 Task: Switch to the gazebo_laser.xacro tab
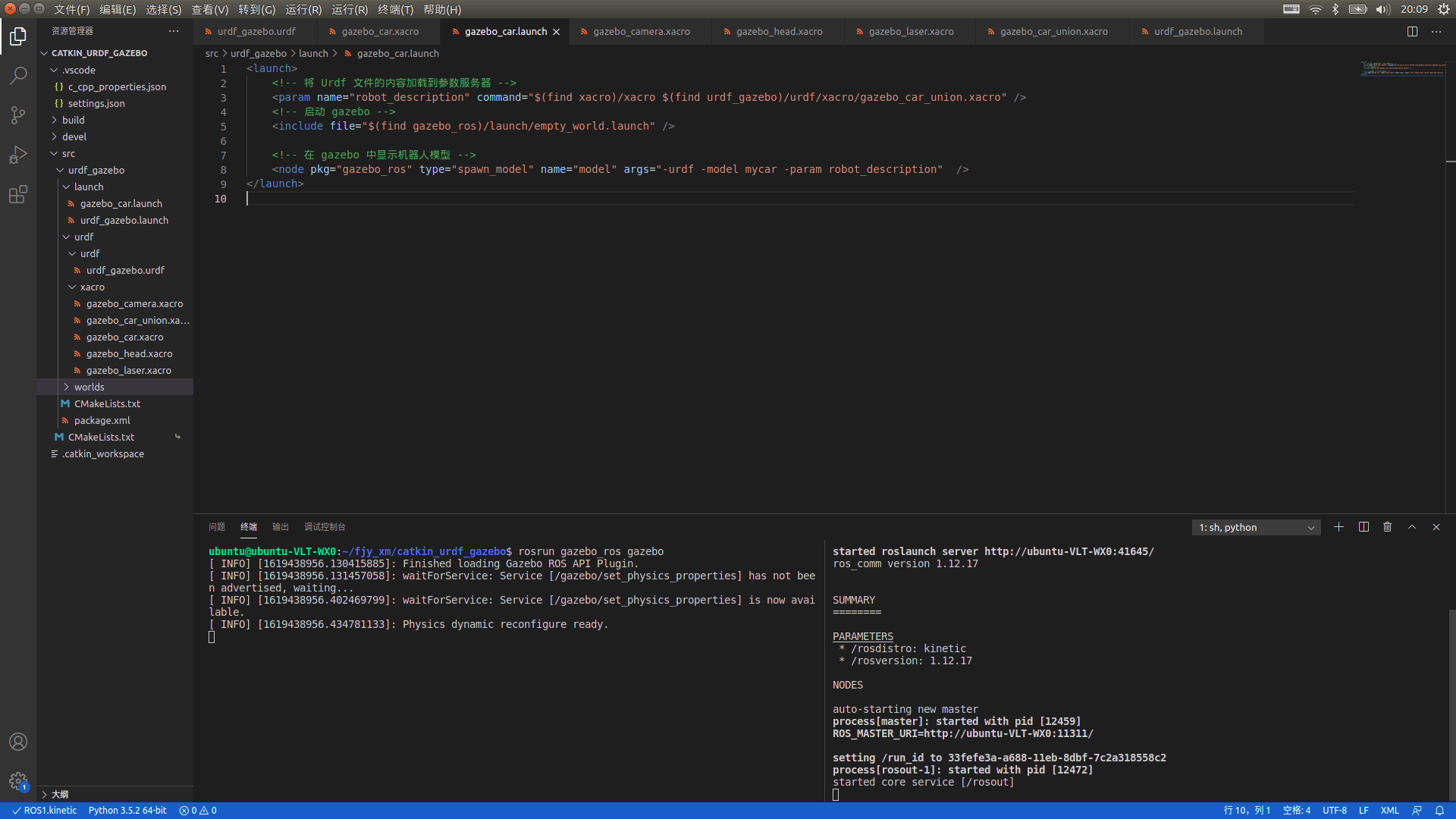click(x=911, y=32)
